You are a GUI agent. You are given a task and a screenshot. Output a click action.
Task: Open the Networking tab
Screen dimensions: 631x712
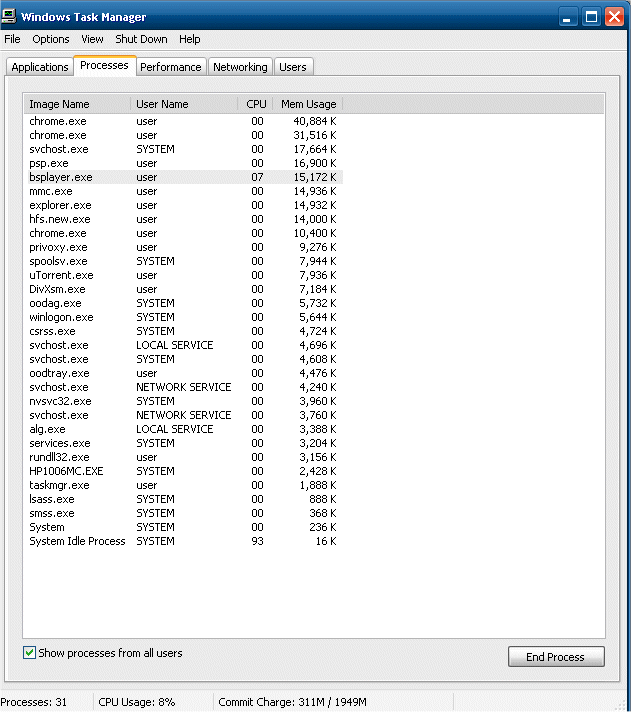click(x=240, y=67)
